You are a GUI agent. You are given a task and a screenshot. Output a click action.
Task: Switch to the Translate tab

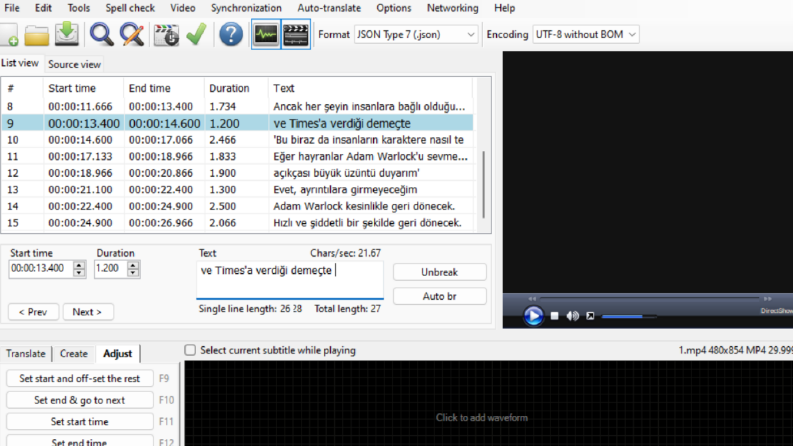click(x=26, y=353)
